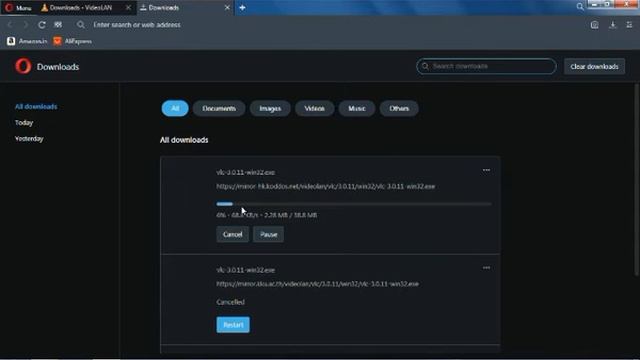Open a new tab with plus button
Image resolution: width=640 pixels, height=360 pixels.
point(242,8)
